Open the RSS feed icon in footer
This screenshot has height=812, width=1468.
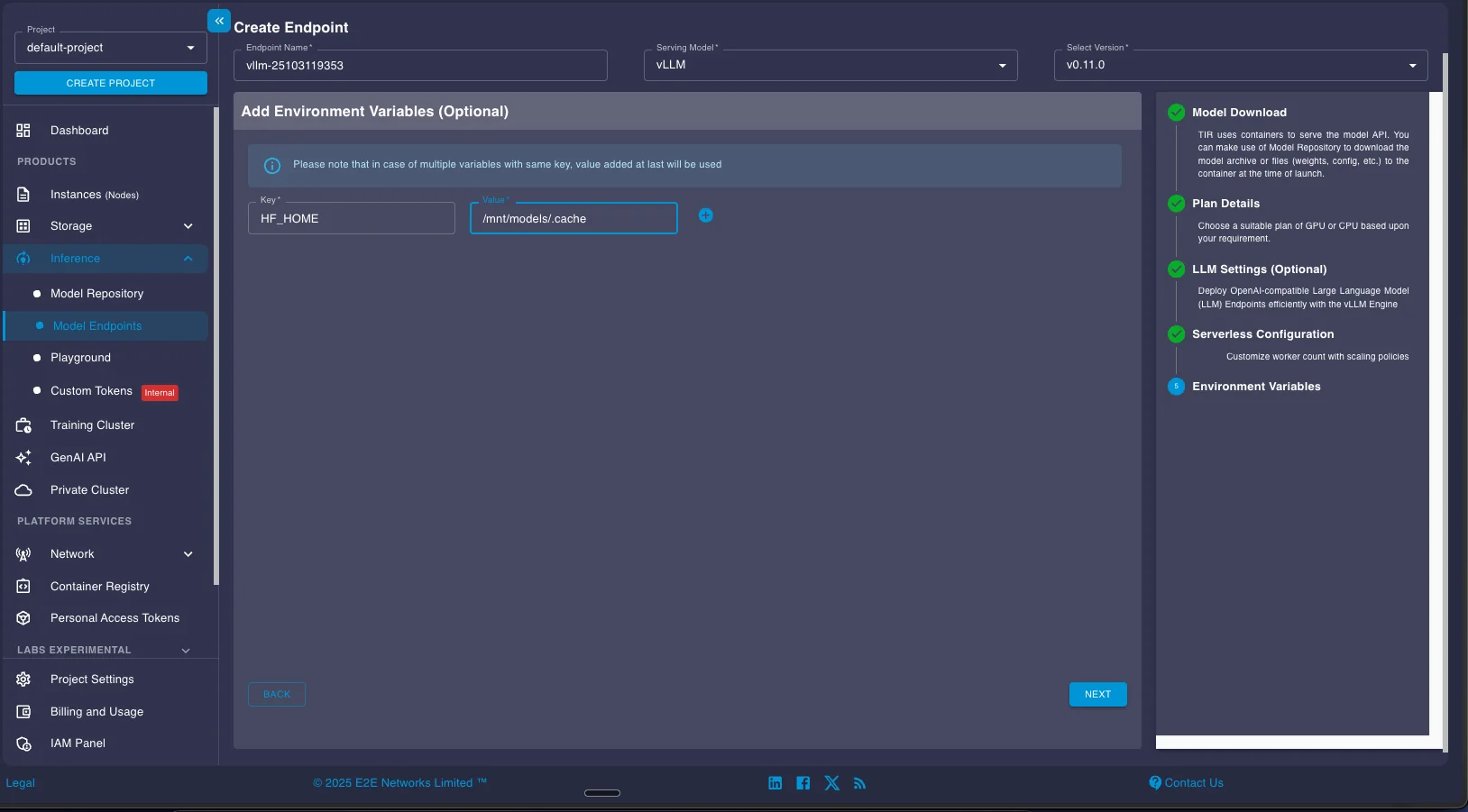pyautogui.click(x=859, y=783)
